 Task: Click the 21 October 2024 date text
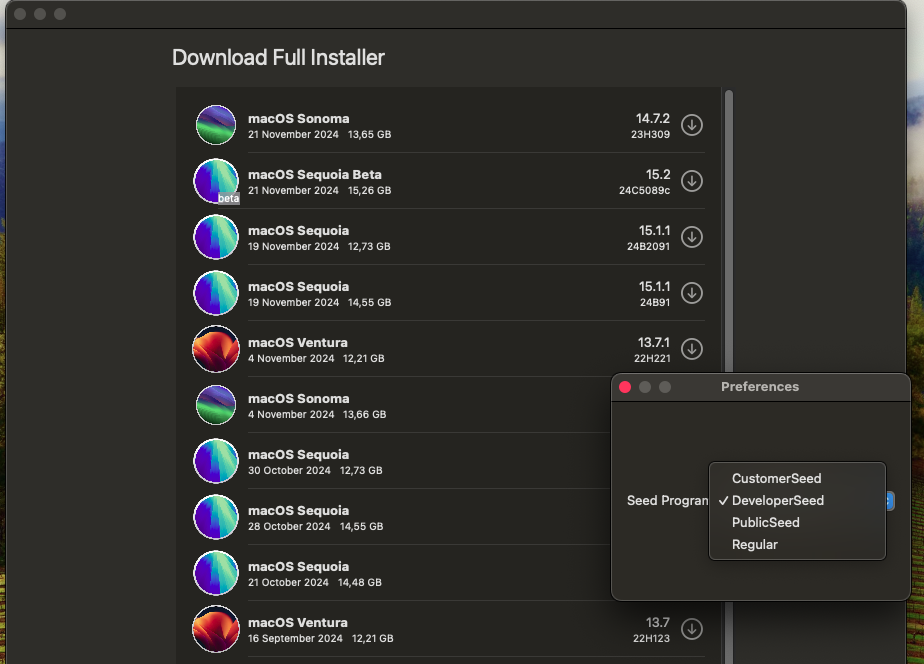click(288, 582)
